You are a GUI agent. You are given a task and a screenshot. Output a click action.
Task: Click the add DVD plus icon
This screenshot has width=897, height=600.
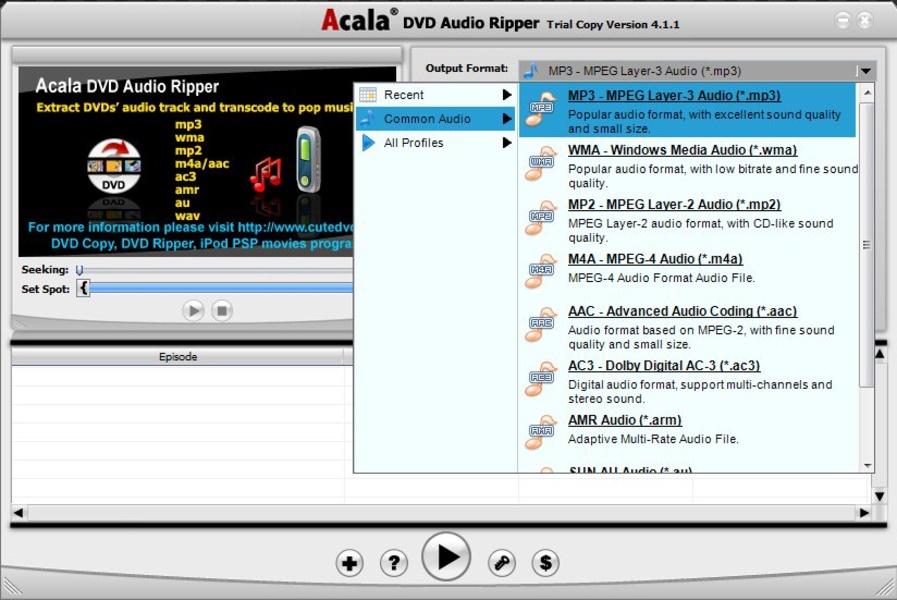tap(349, 563)
